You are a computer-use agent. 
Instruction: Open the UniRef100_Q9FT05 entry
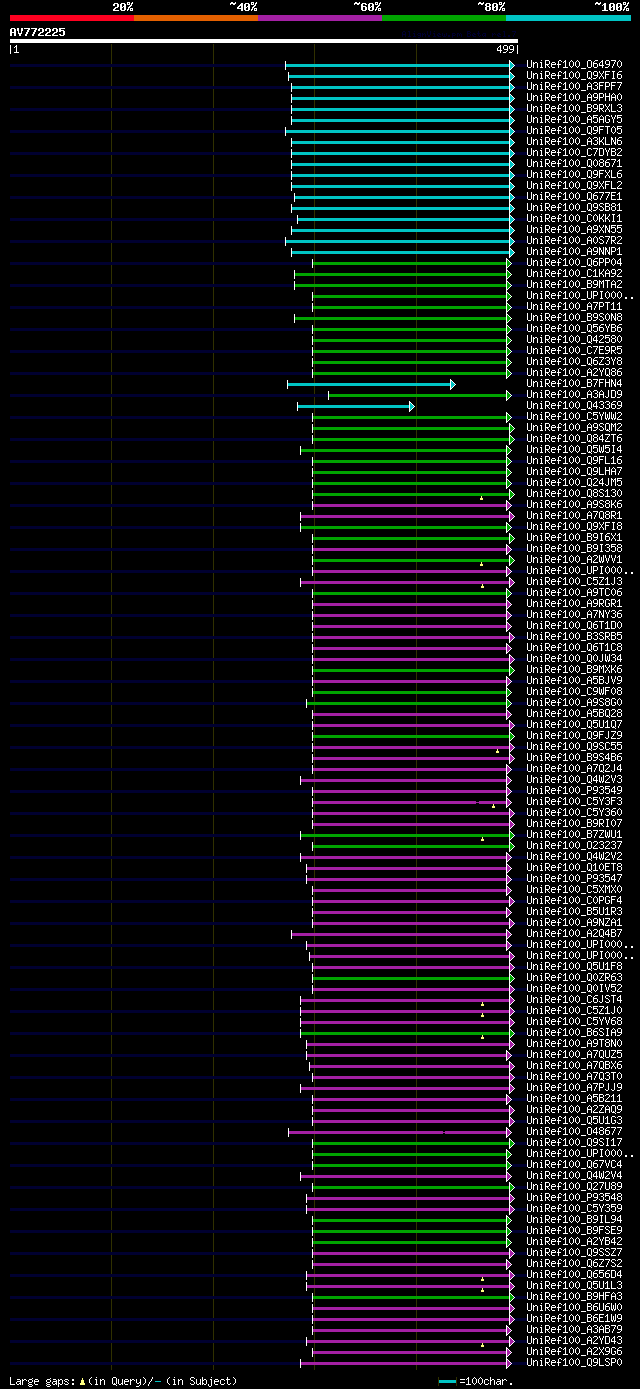click(x=574, y=131)
